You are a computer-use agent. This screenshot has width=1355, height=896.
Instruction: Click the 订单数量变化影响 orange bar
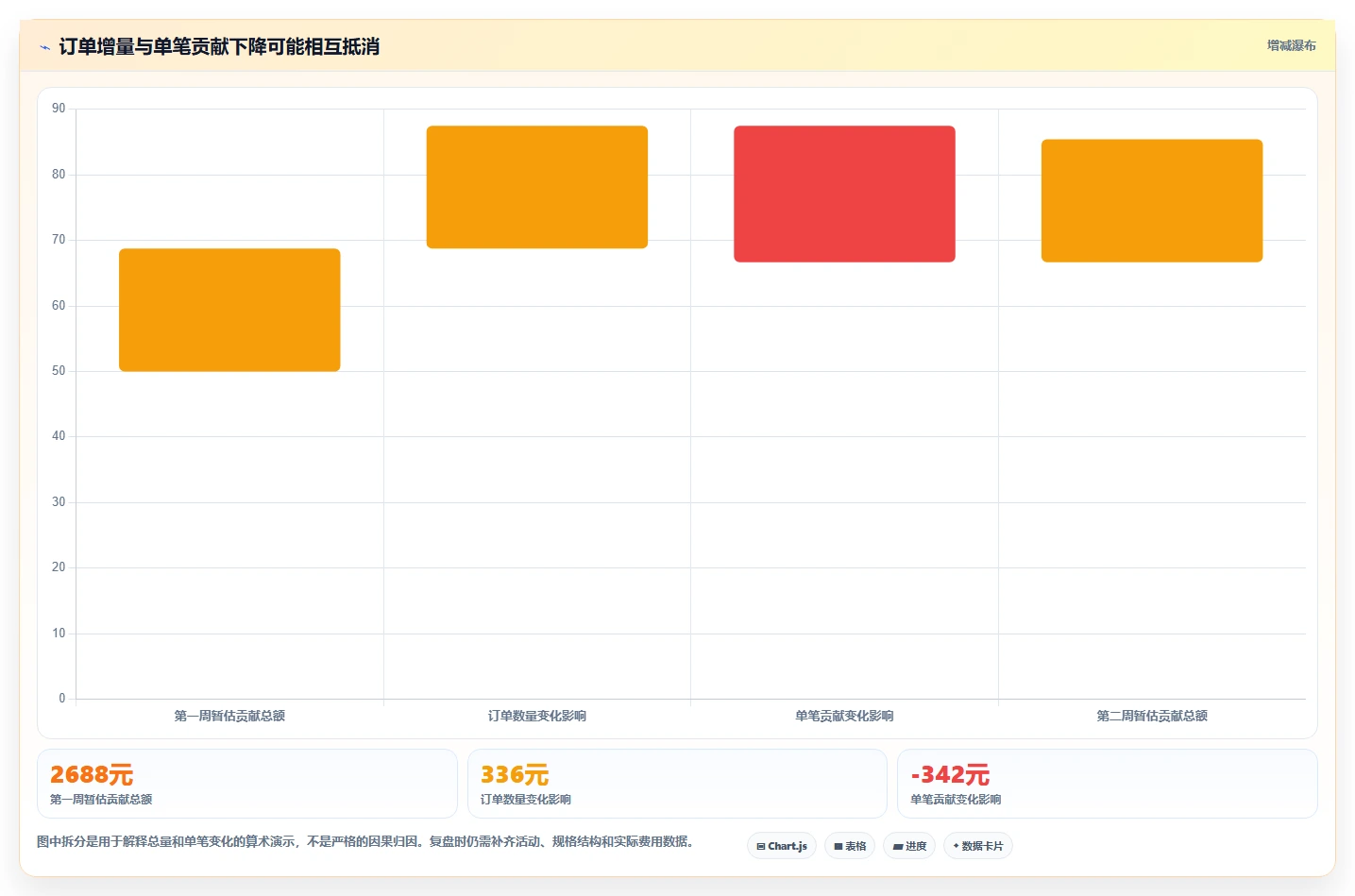pyautogui.click(x=537, y=187)
